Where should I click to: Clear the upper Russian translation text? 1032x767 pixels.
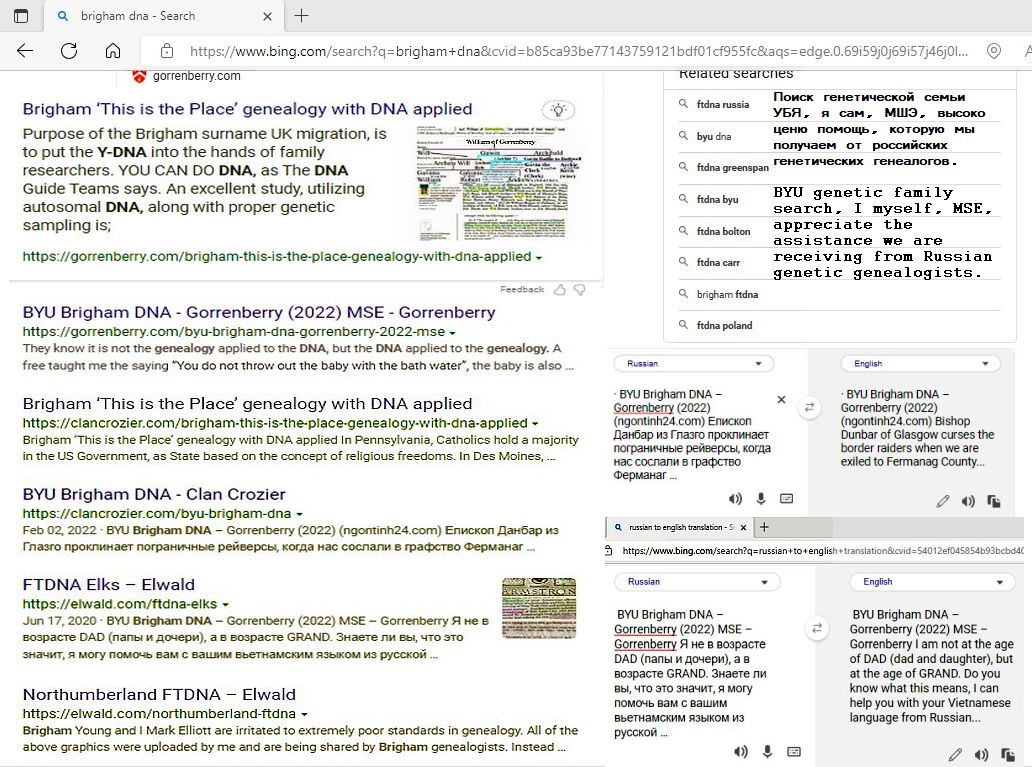point(781,400)
